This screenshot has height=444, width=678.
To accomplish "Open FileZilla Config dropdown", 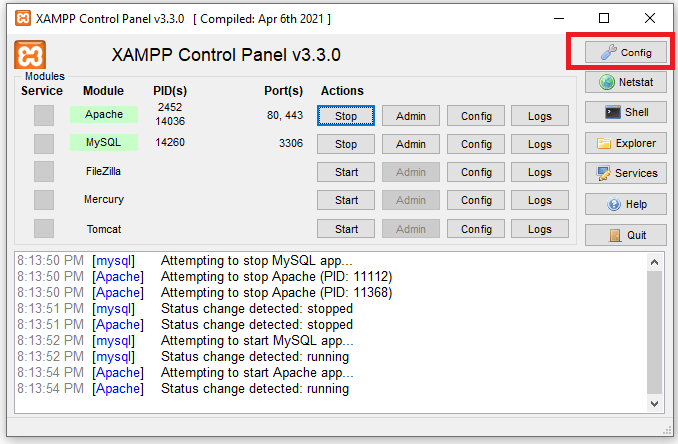I will 476,172.
